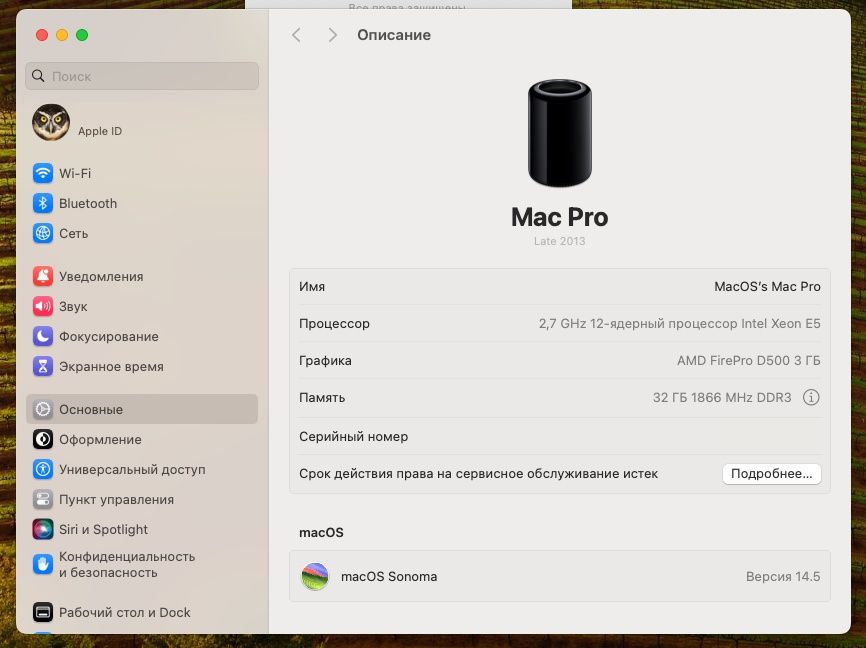Screen dimensions: 866x648
Task: Click the Процессор row label
Action: [x=334, y=324]
